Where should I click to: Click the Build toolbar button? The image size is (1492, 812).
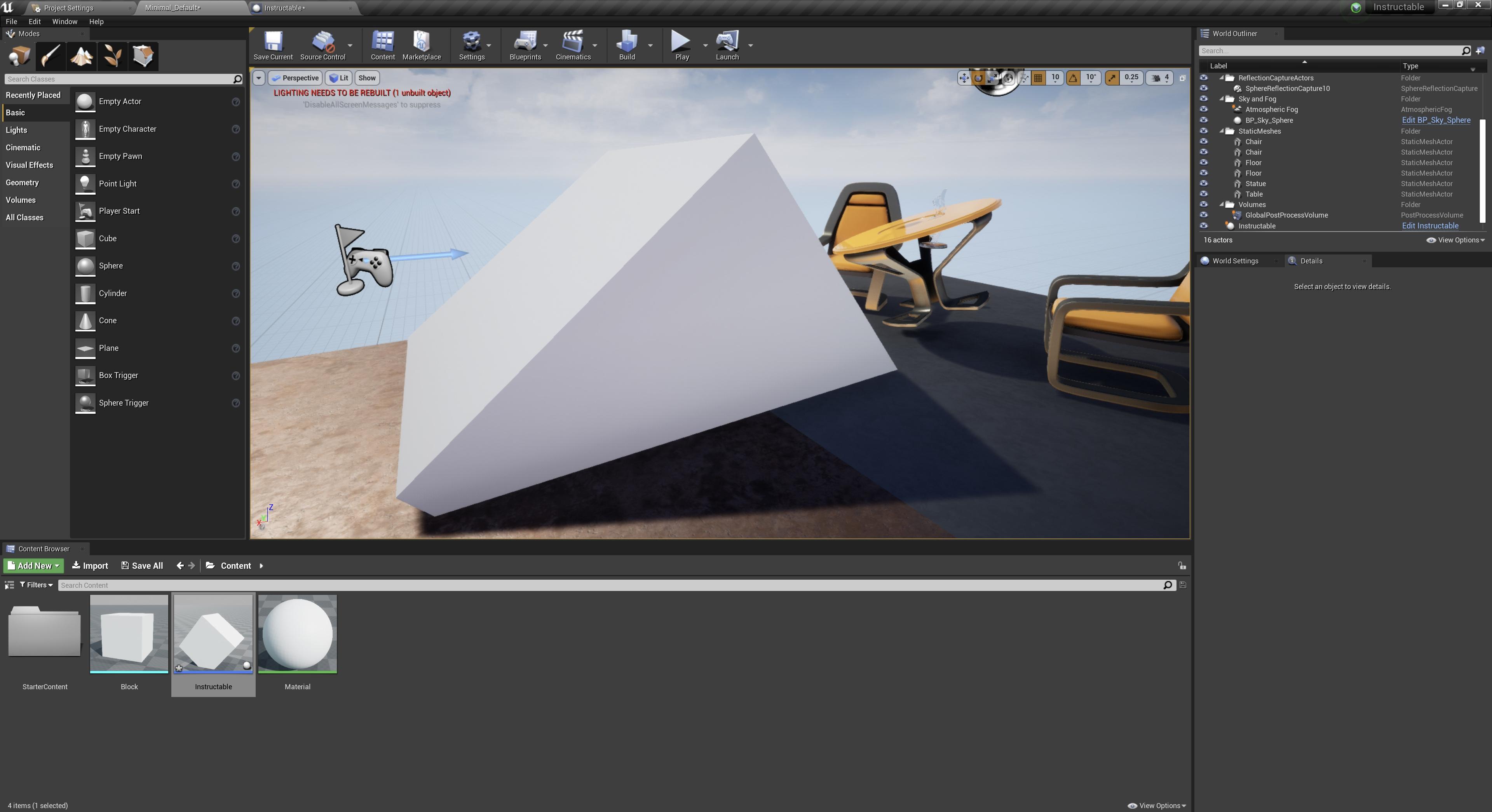pyautogui.click(x=627, y=46)
